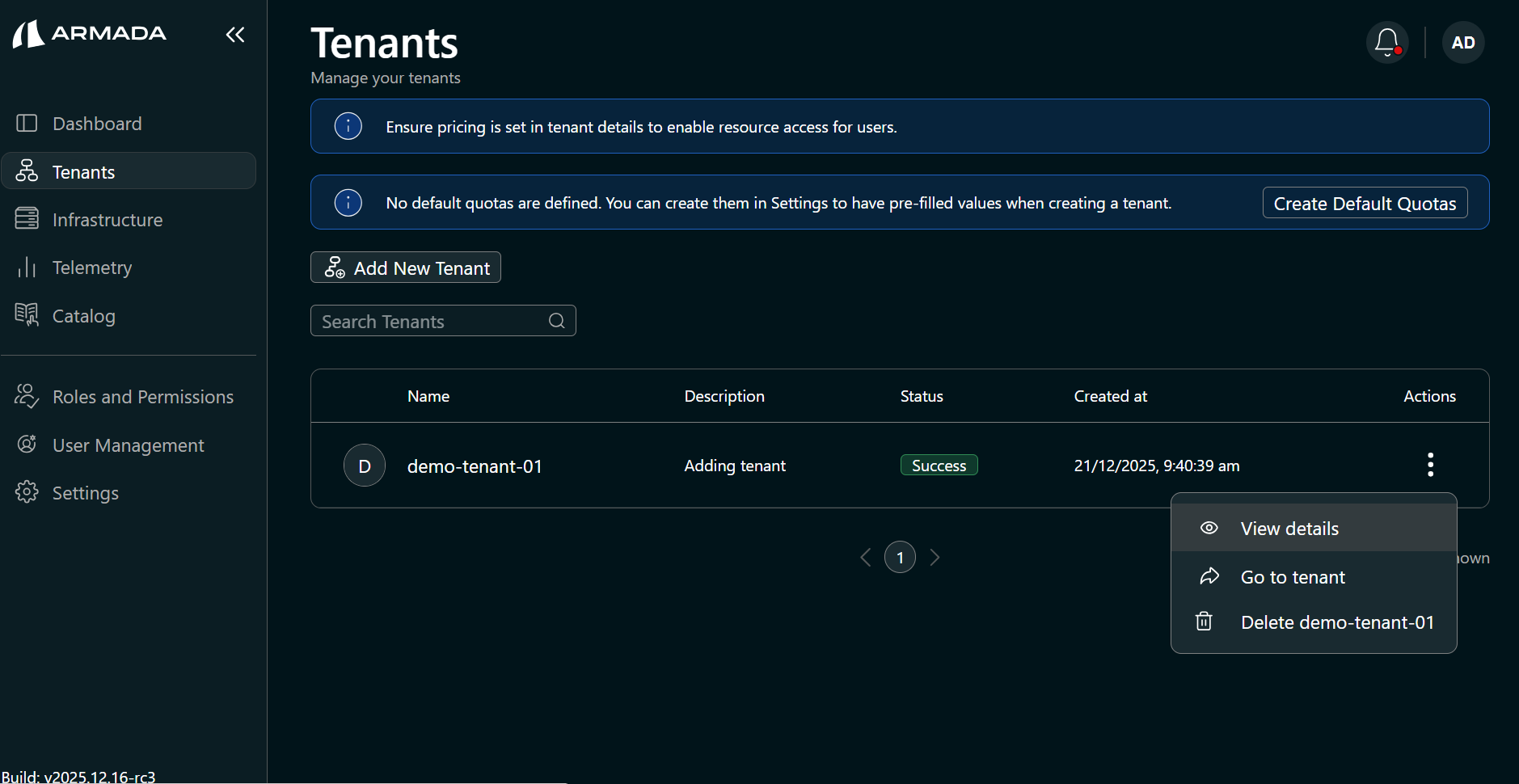
Task: Click the Armada logo in the sidebar
Action: (x=89, y=33)
